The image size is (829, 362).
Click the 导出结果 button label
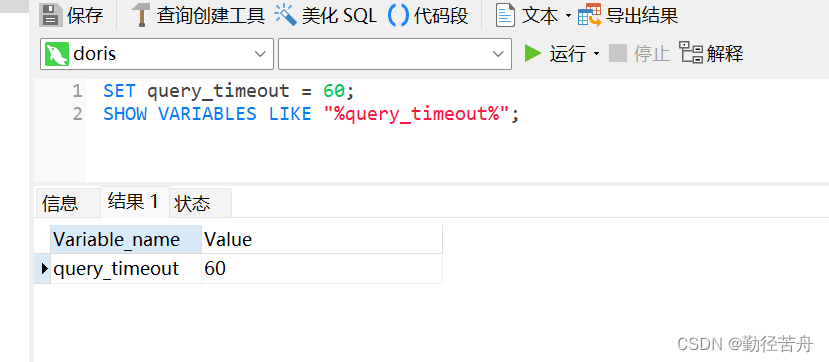(x=642, y=15)
